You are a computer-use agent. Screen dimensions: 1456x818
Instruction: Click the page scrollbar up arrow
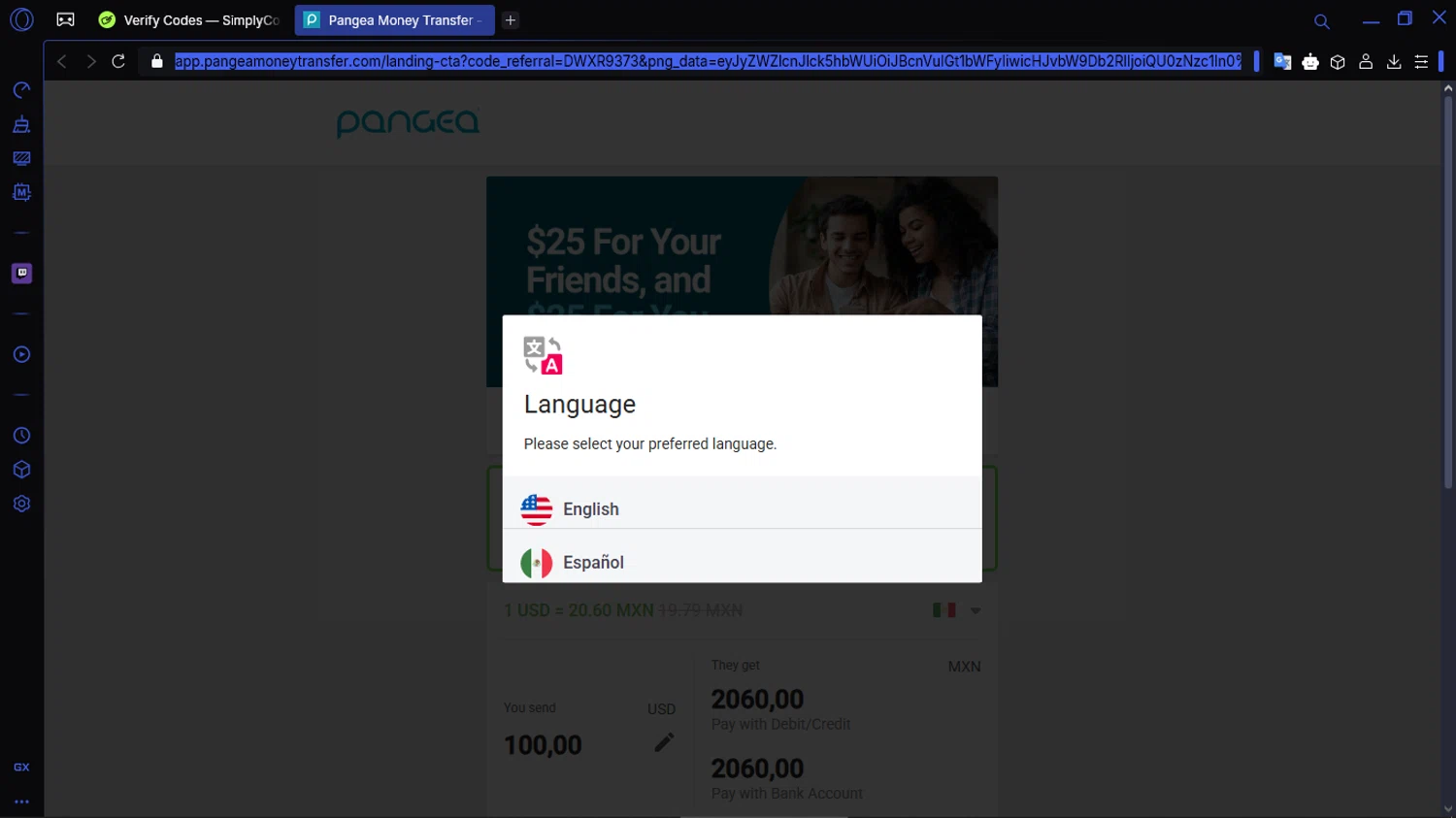click(x=1447, y=87)
